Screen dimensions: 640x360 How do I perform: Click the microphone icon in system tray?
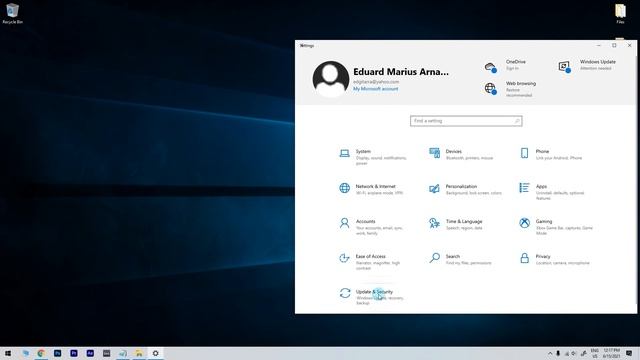click(558, 353)
